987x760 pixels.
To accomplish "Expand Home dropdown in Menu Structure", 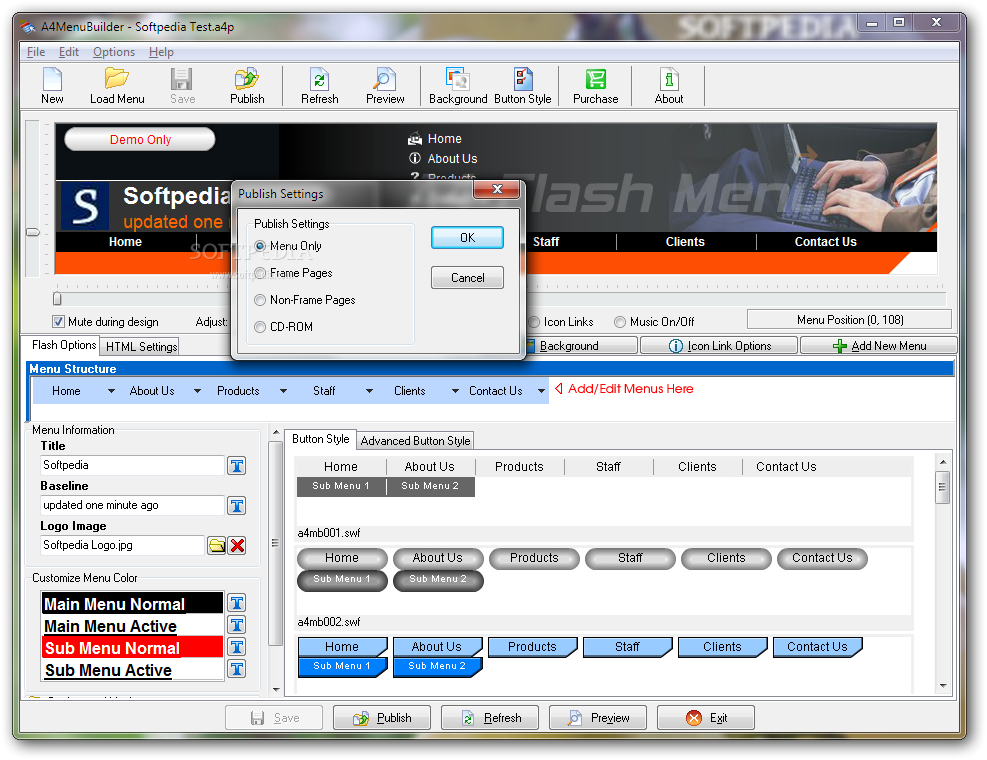I will click(111, 391).
